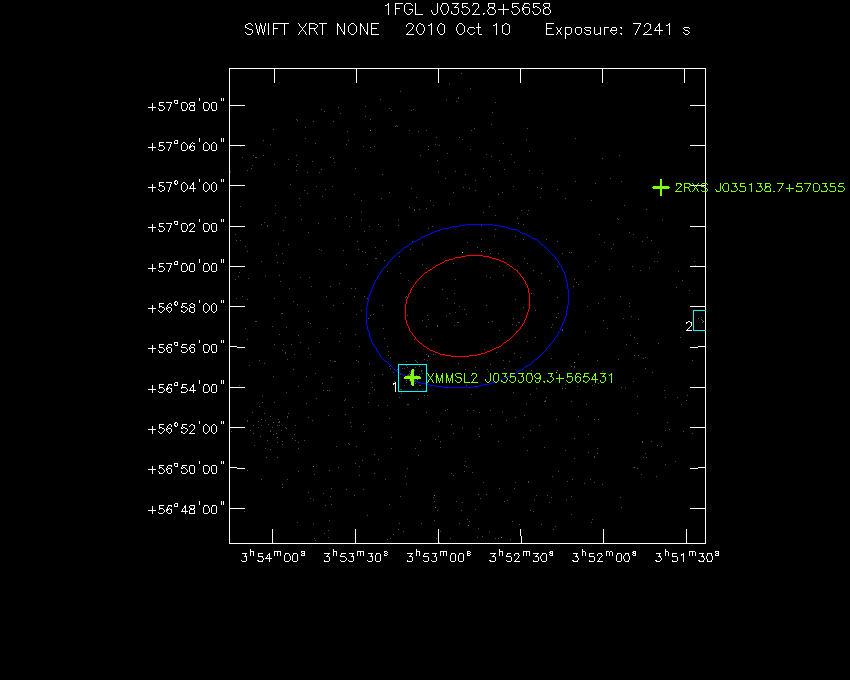Click the right ascension label 3h51m30s
This screenshot has height=680, width=850.
(687, 557)
